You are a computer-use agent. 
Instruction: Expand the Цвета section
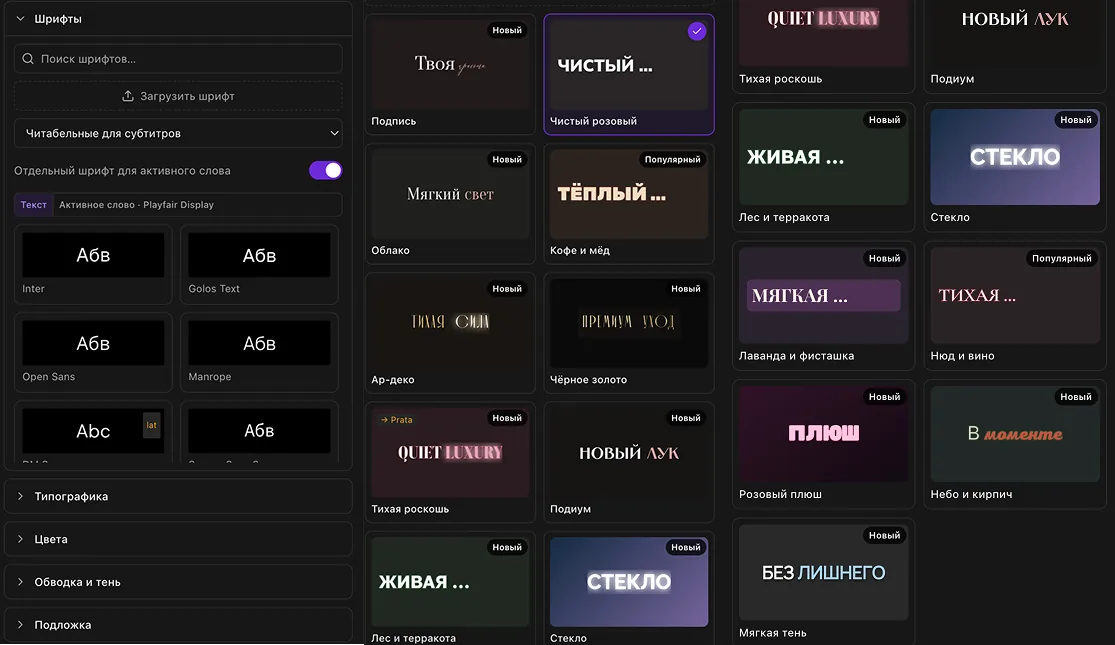(x=178, y=539)
